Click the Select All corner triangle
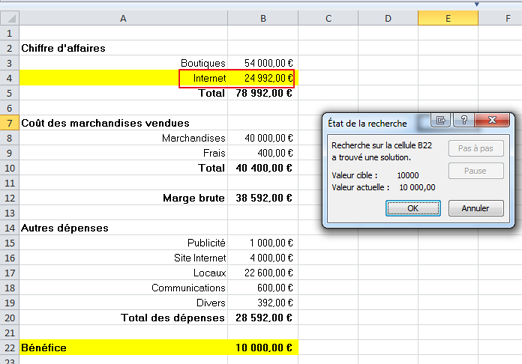 point(10,18)
